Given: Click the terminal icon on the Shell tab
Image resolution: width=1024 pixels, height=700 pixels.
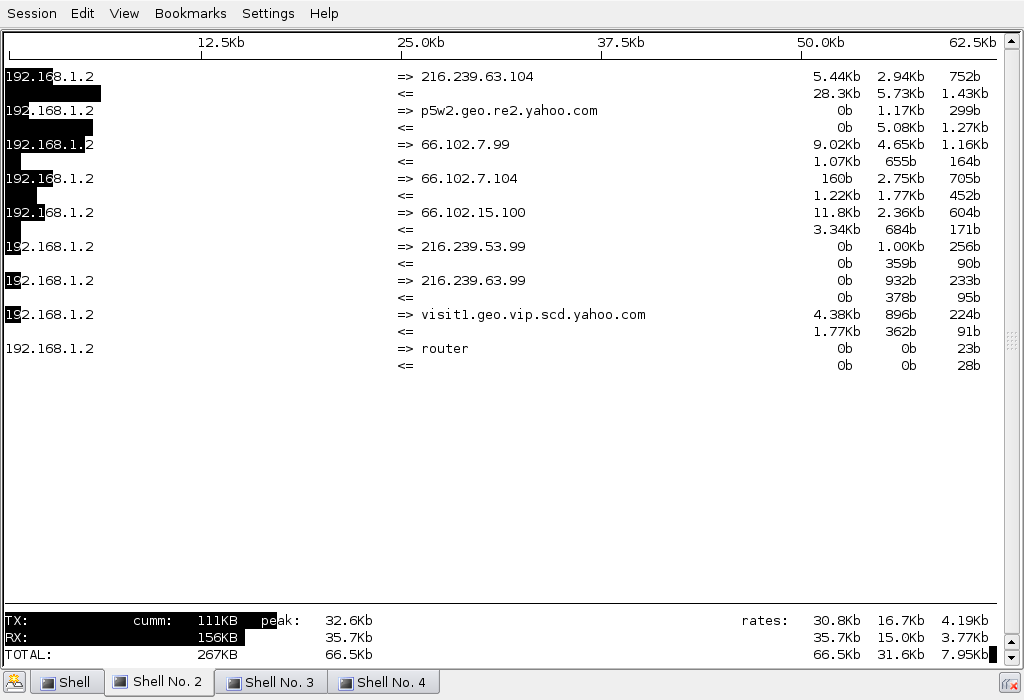Looking at the screenshot, I should (46, 682).
